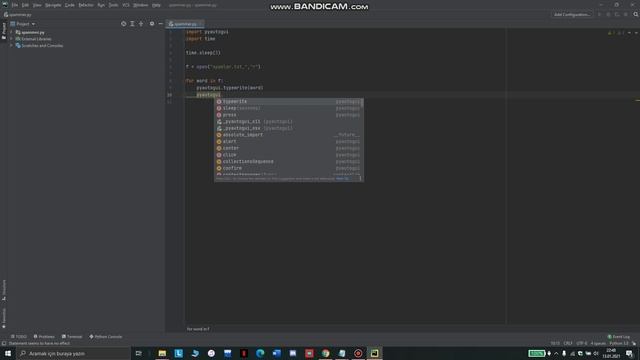Click the Project vertical side tab
The height and width of the screenshot is (360, 640).
tap(4, 31)
